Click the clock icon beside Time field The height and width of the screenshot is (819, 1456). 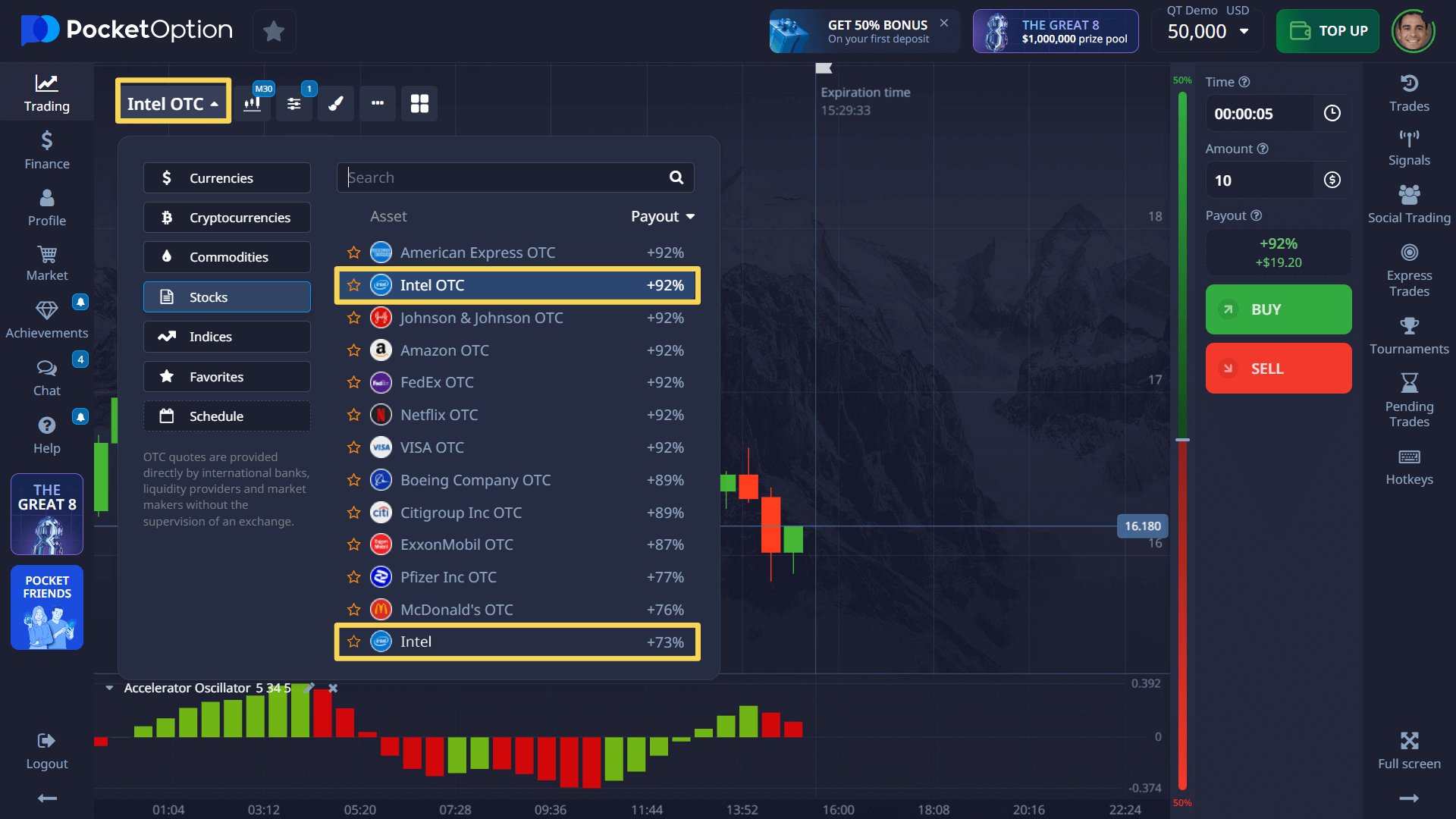[x=1332, y=114]
